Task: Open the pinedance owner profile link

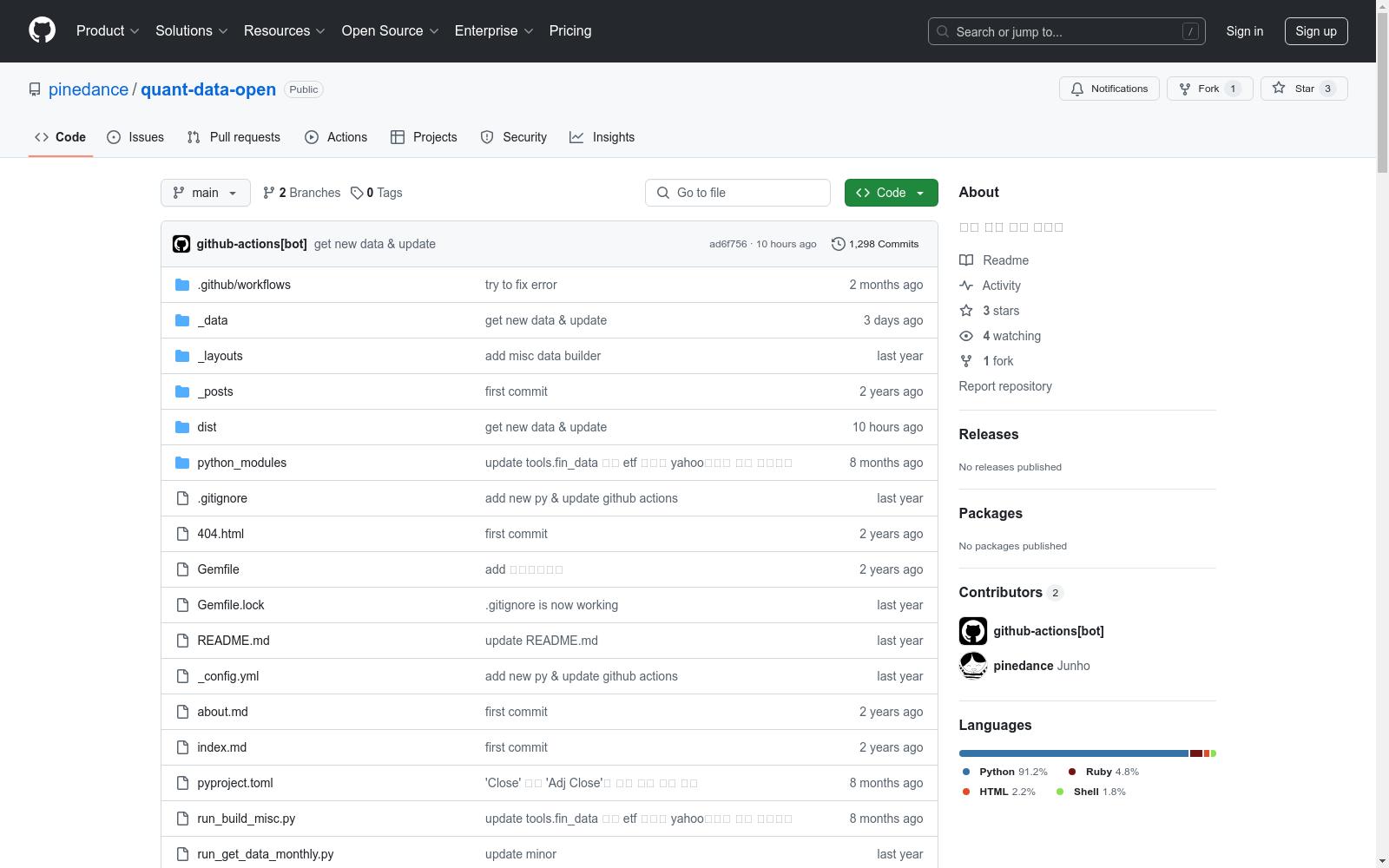Action: [89, 89]
